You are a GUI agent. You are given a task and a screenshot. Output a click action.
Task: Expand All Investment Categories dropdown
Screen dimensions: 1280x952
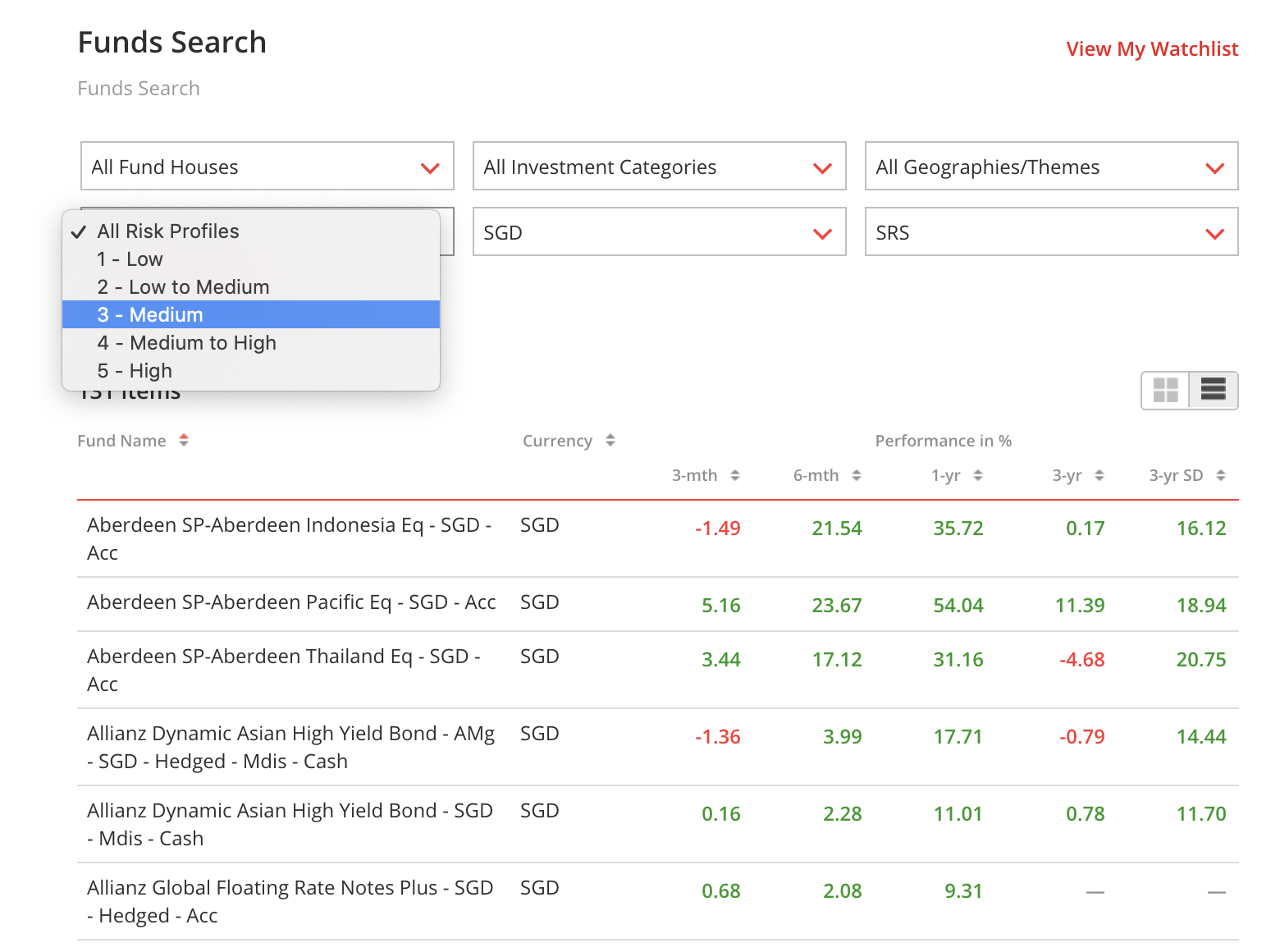pos(659,167)
